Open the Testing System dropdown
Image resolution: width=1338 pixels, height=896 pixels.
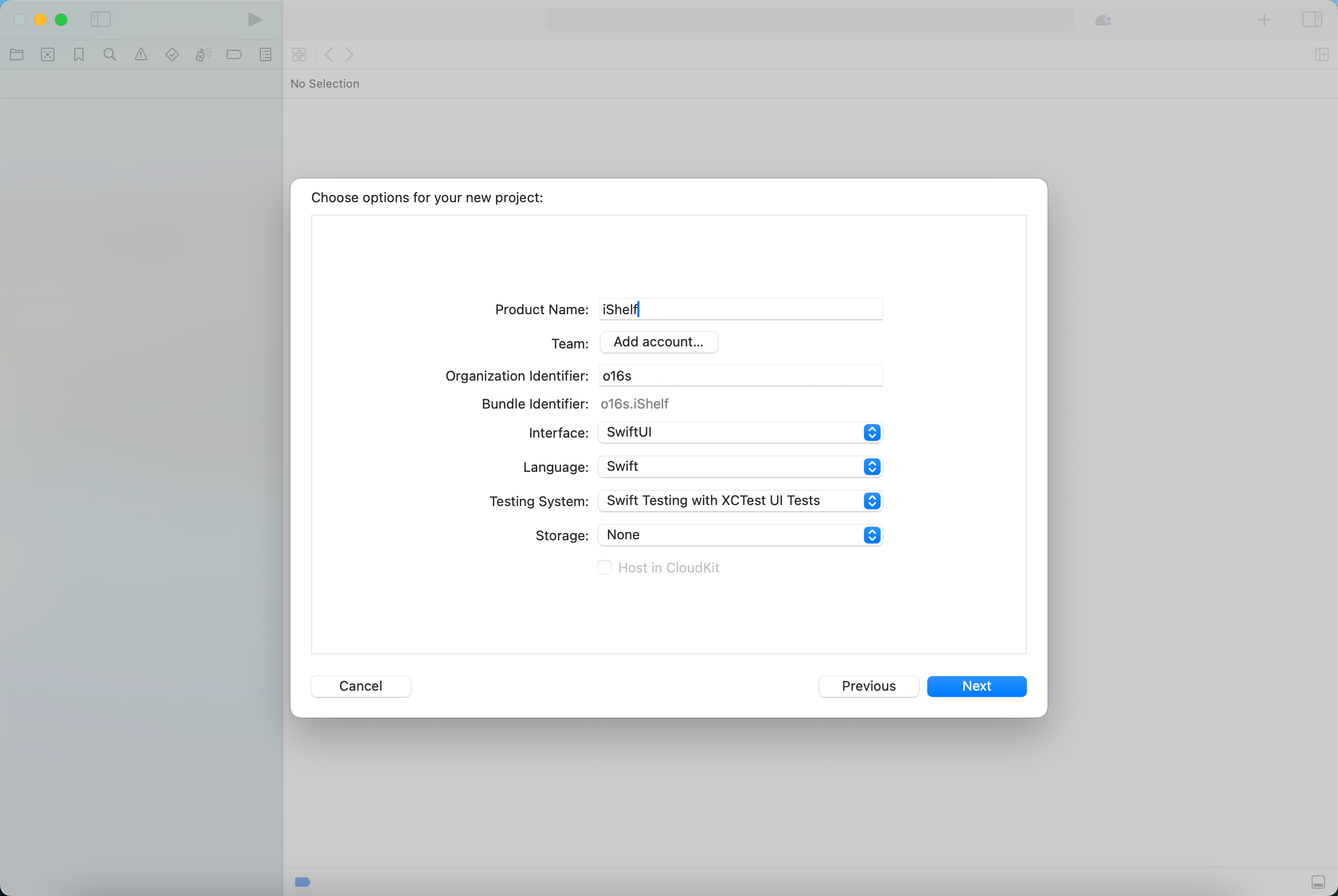740,501
